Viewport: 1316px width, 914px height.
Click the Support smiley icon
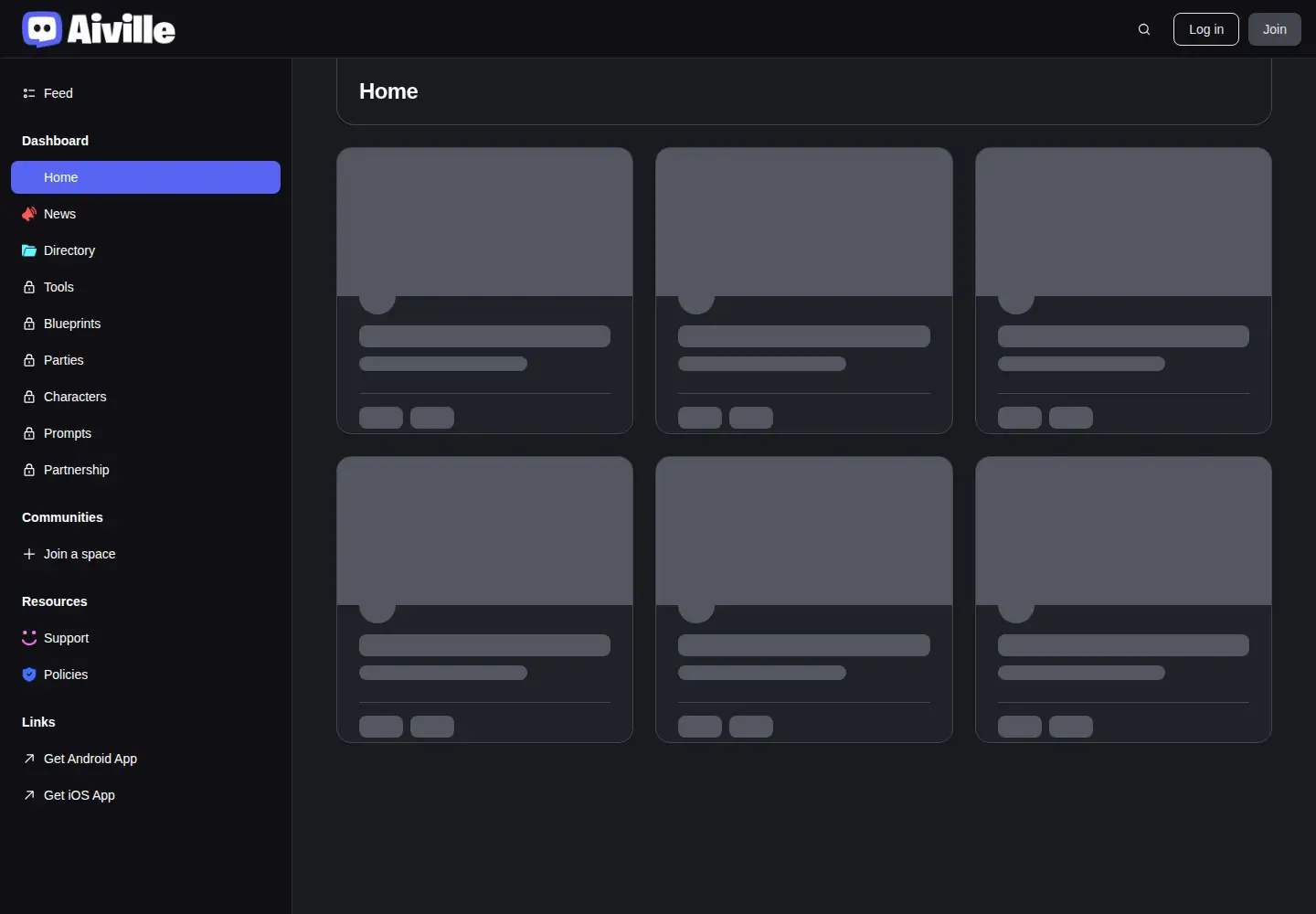(29, 638)
